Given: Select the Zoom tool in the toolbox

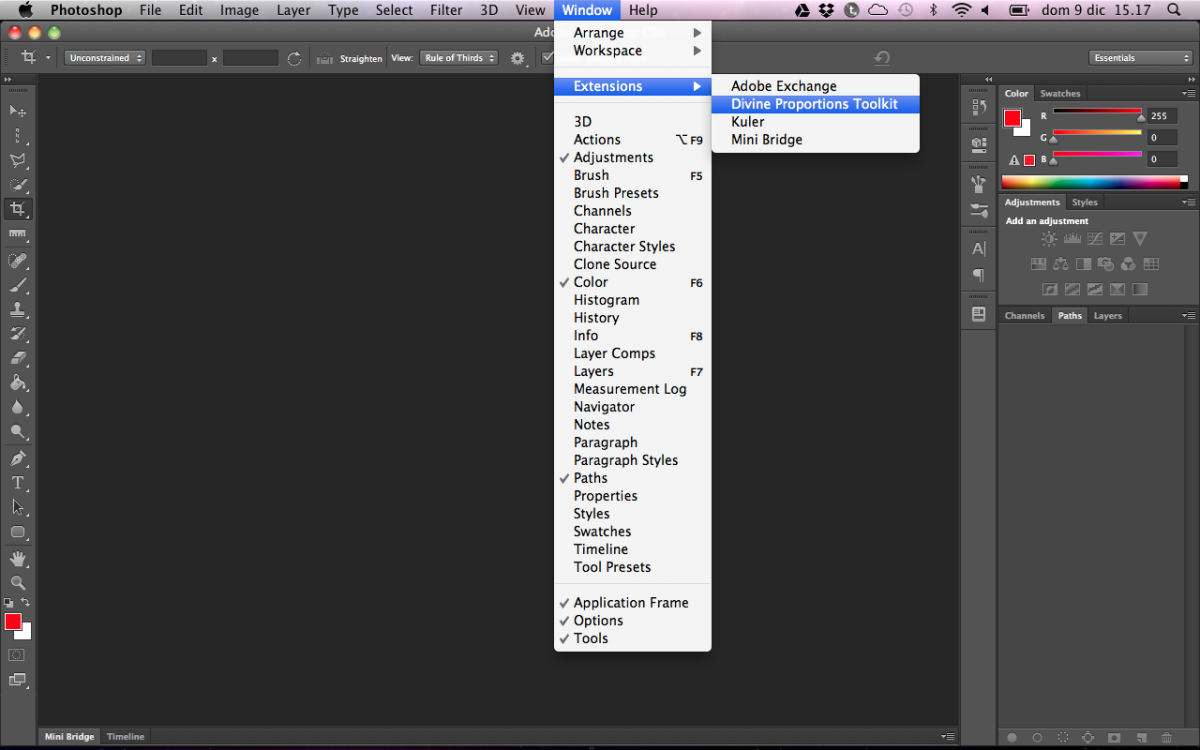Looking at the screenshot, I should [18, 583].
